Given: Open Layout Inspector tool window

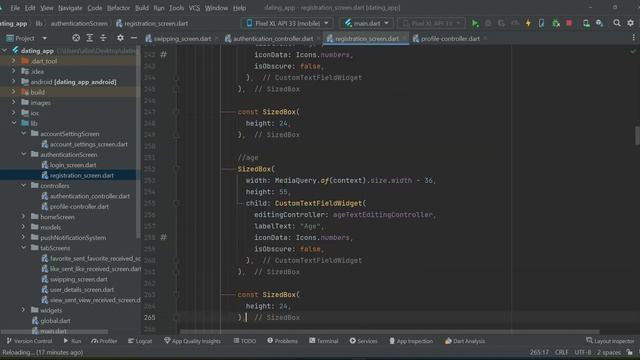Looking at the screenshot, I should [x=610, y=341].
